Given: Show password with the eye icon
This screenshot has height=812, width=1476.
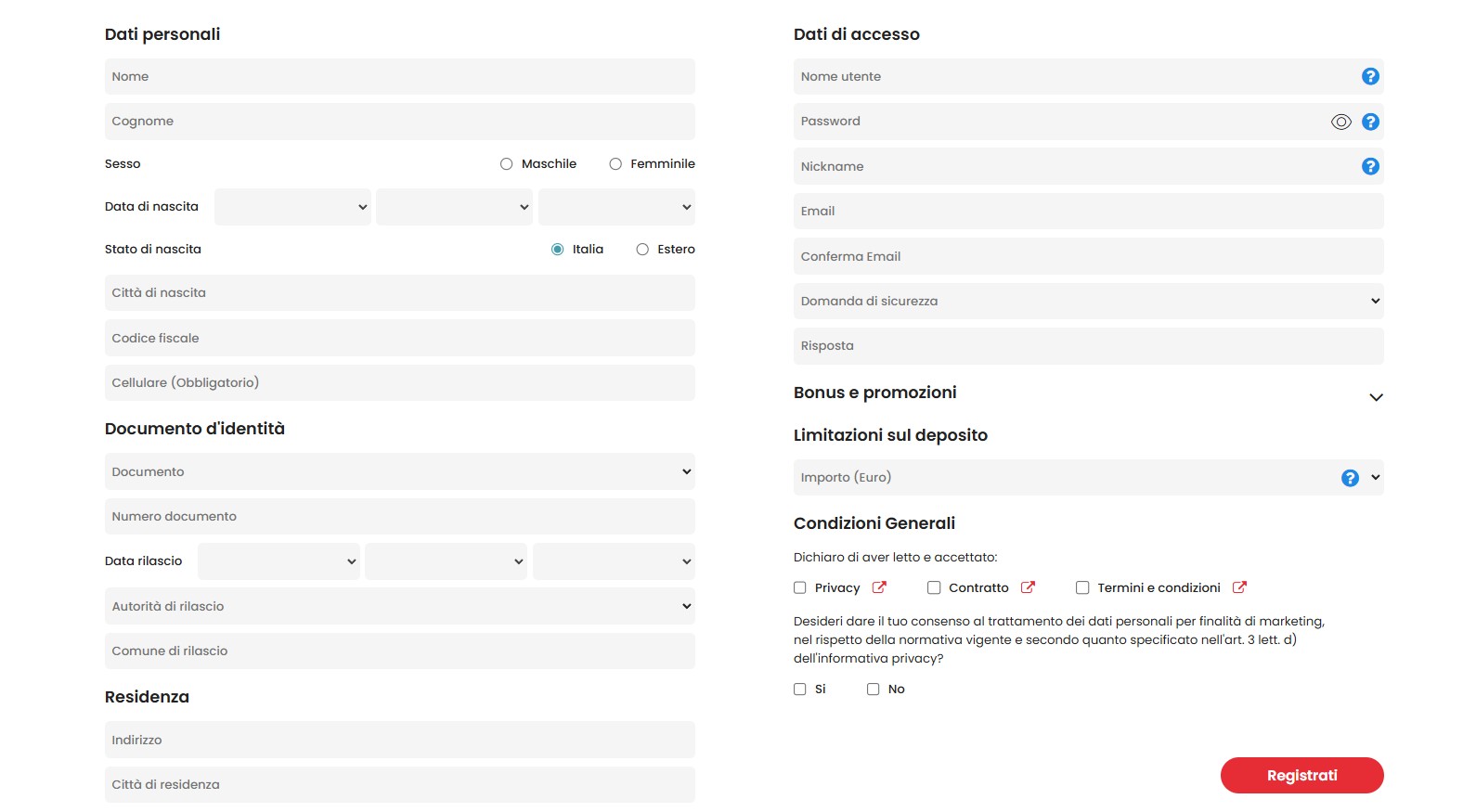Looking at the screenshot, I should 1340,122.
